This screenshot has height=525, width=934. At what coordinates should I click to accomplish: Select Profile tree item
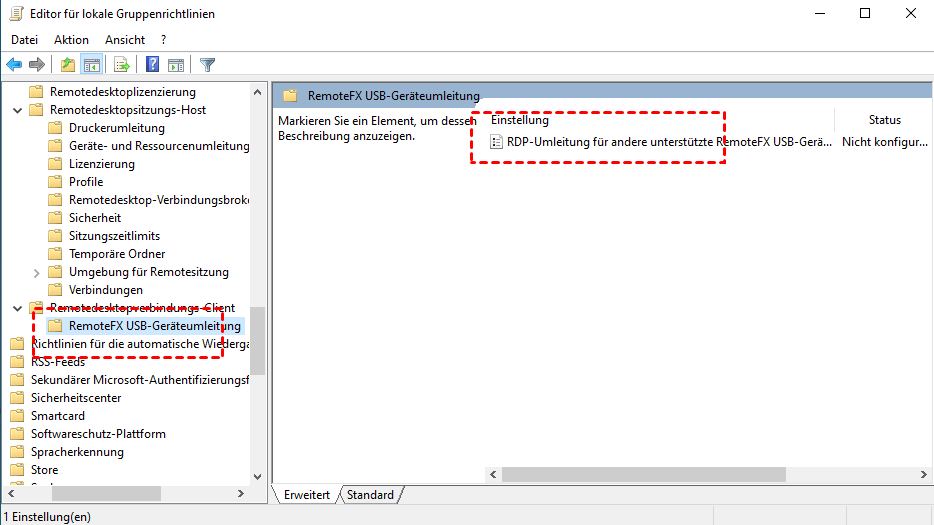tap(86, 182)
